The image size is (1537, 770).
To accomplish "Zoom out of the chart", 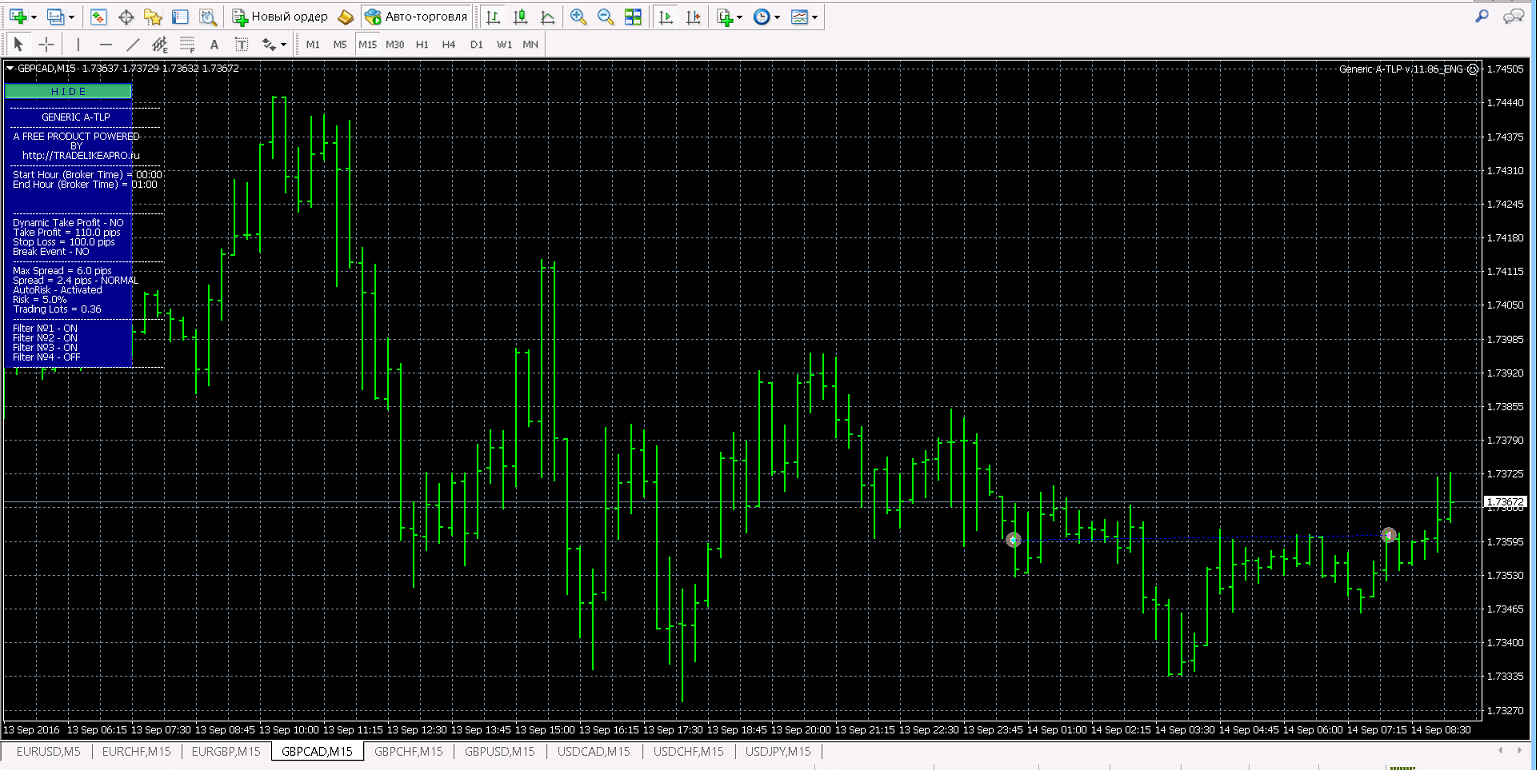I will 606,17.
